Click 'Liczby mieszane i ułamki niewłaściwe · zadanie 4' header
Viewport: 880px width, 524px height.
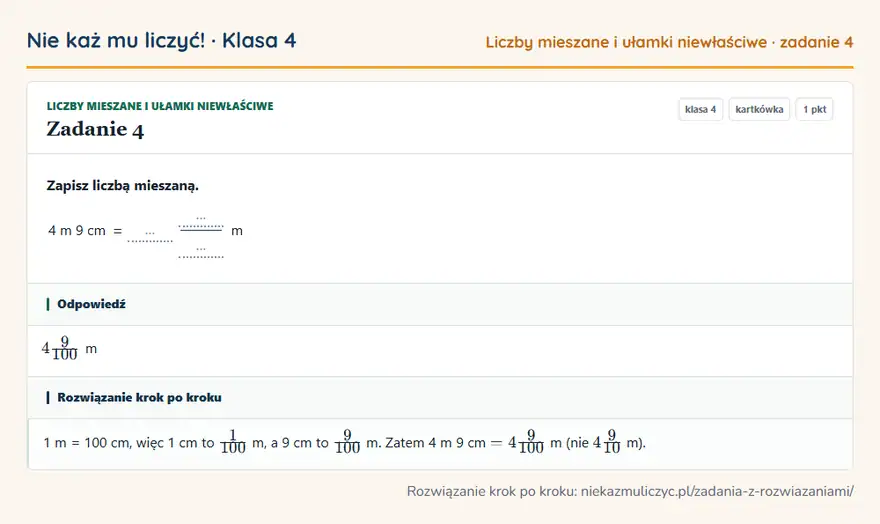tap(669, 43)
